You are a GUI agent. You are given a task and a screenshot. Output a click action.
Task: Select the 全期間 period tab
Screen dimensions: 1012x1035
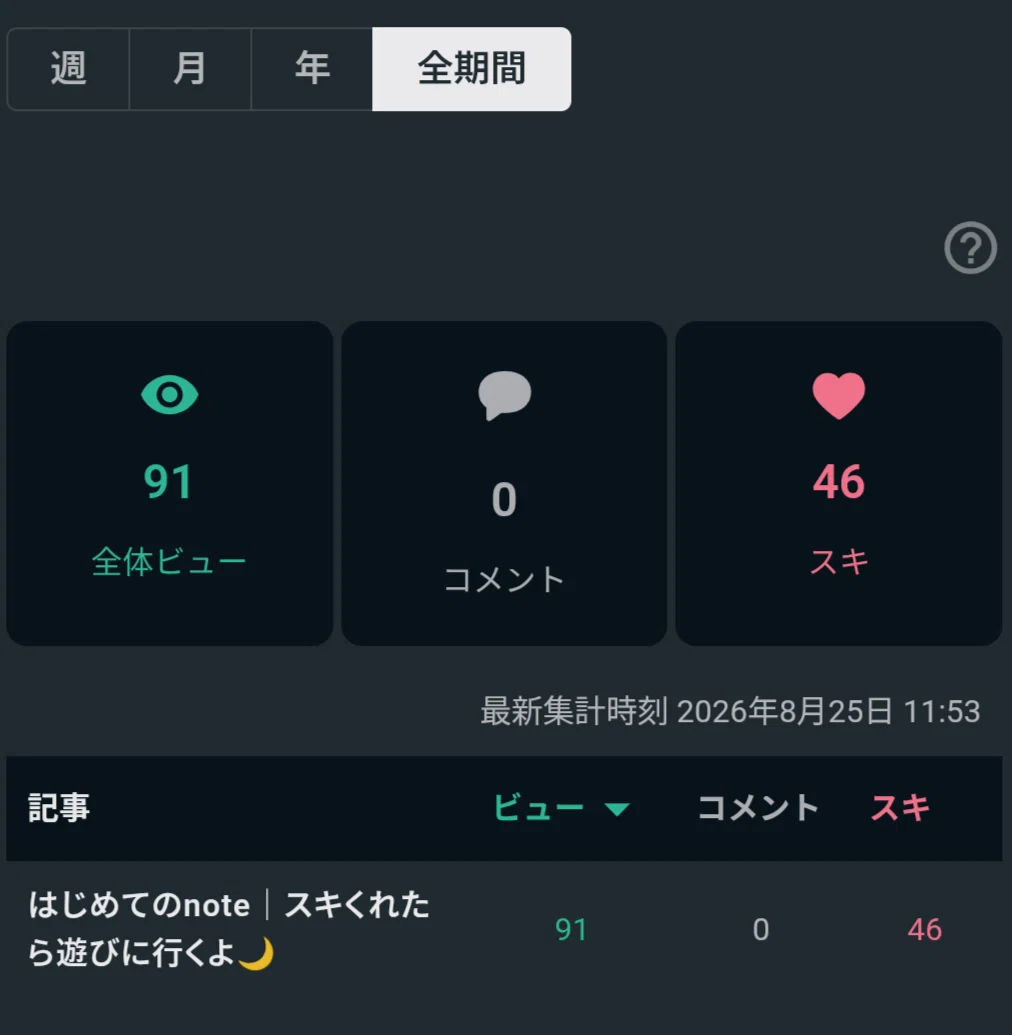click(471, 69)
